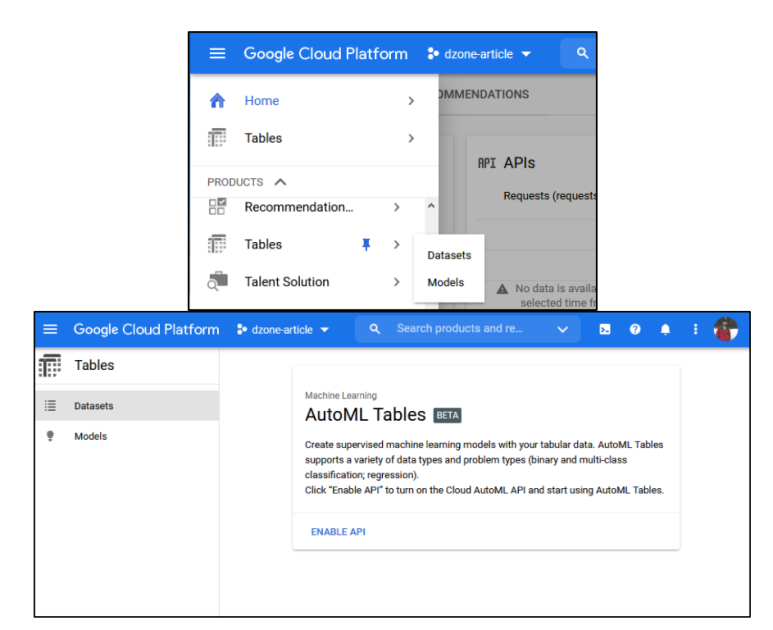Collapse the PRODUCTS section chevron

(x=280, y=182)
